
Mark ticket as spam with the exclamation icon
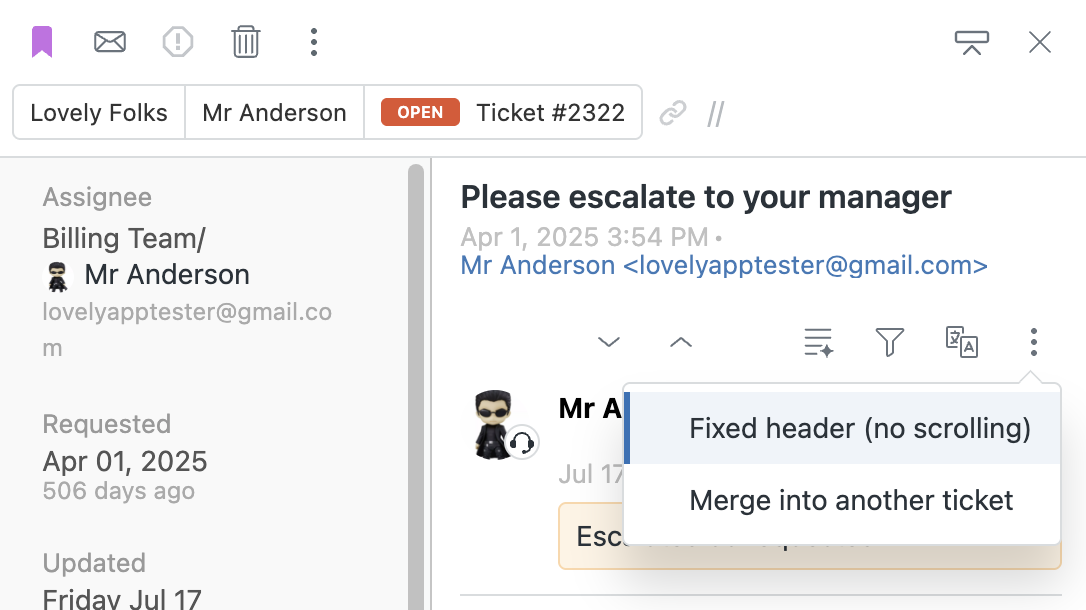tap(178, 42)
